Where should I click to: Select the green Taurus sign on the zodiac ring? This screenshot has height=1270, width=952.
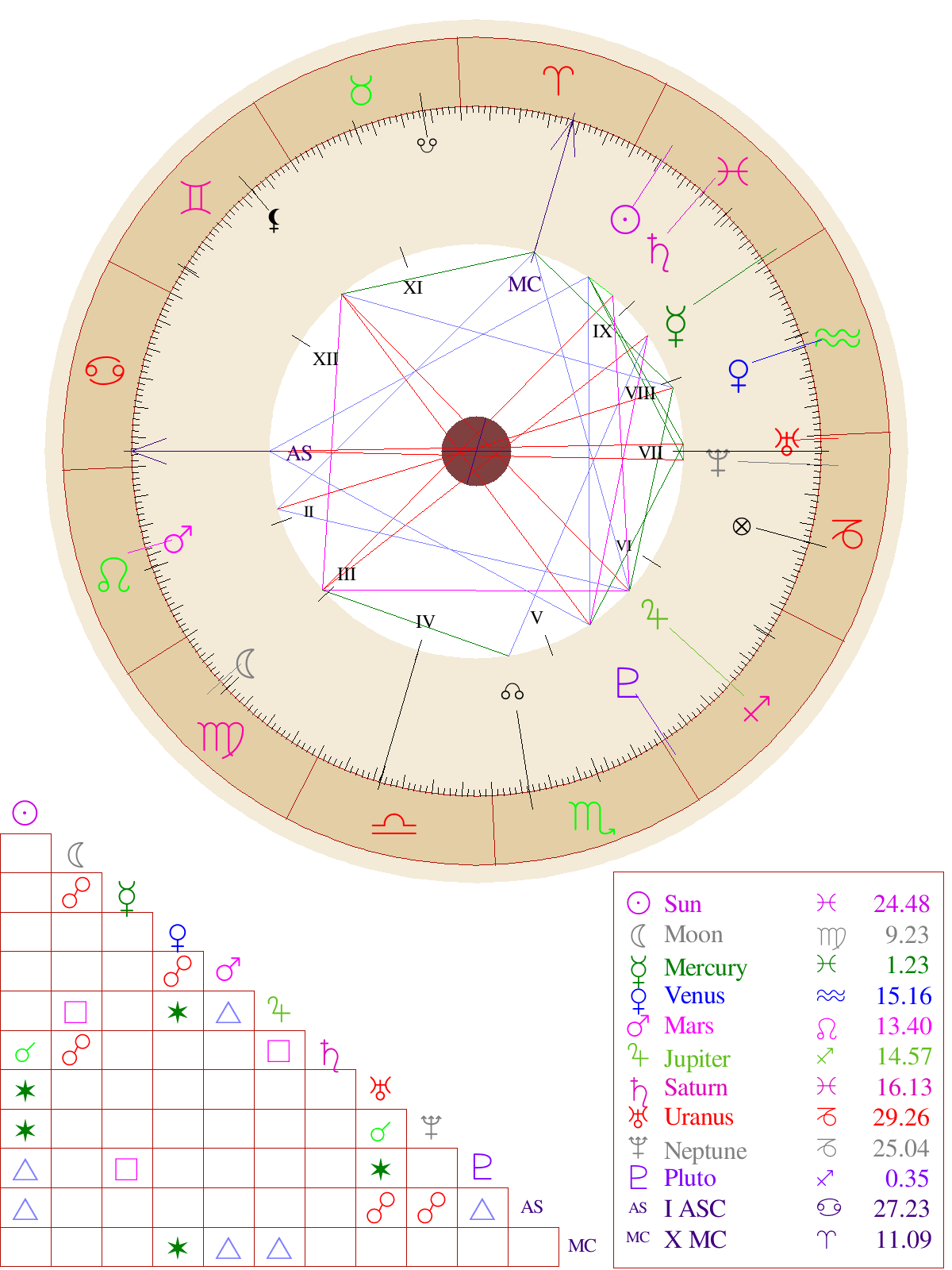pyautogui.click(x=361, y=90)
